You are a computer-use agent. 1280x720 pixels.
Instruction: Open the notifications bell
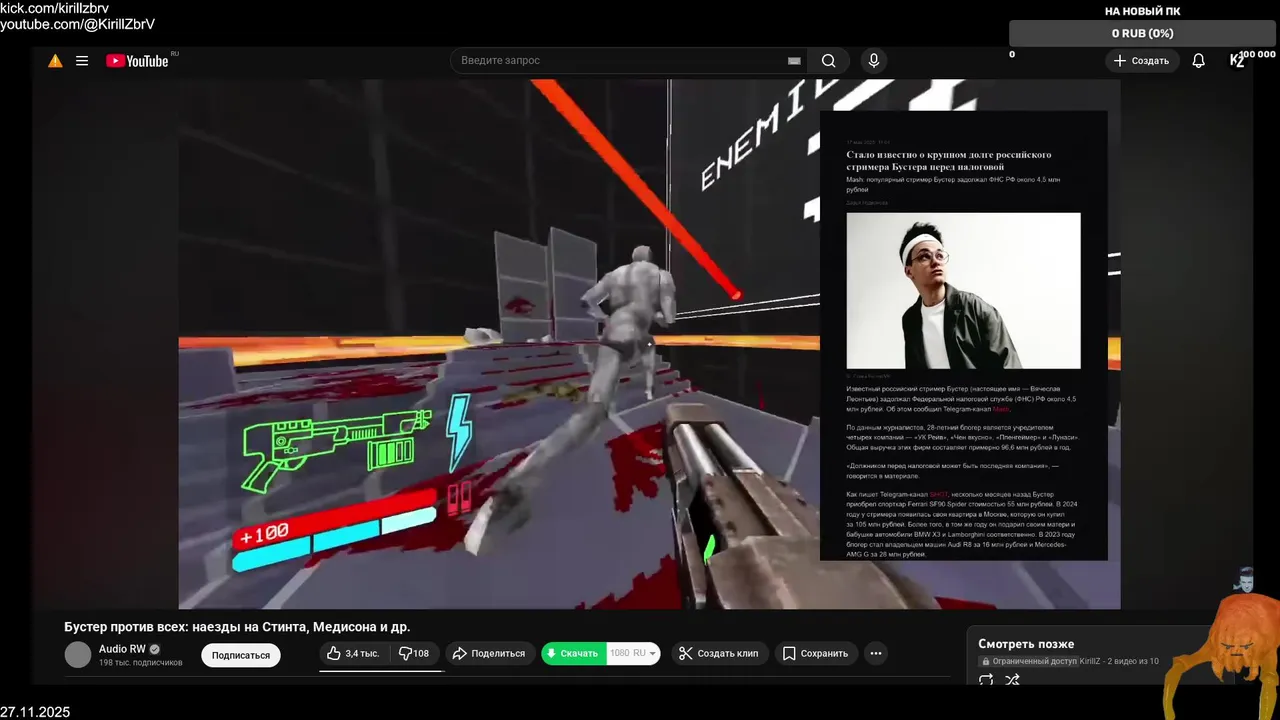pyautogui.click(x=1198, y=61)
